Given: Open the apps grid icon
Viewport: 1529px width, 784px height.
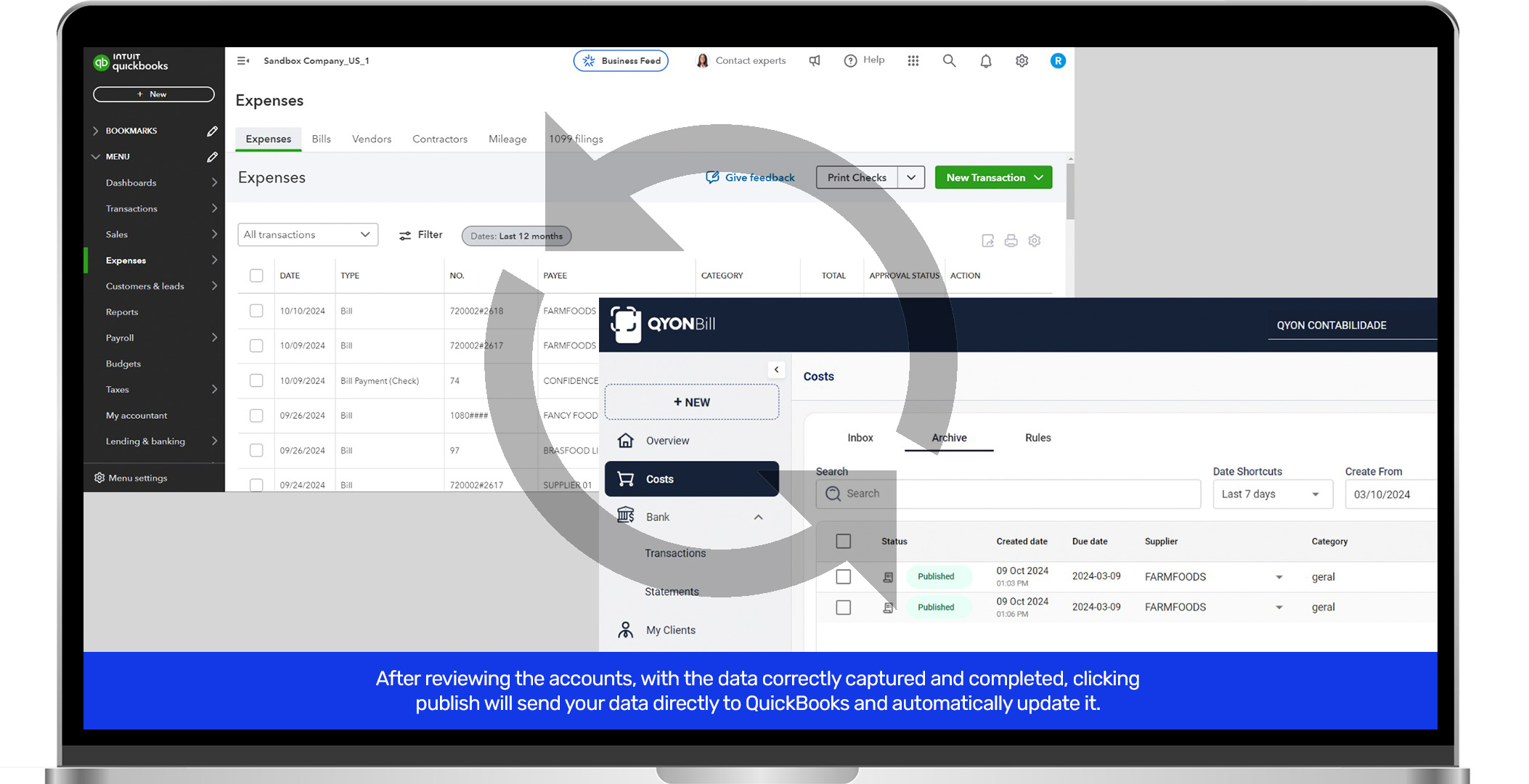Looking at the screenshot, I should point(913,61).
